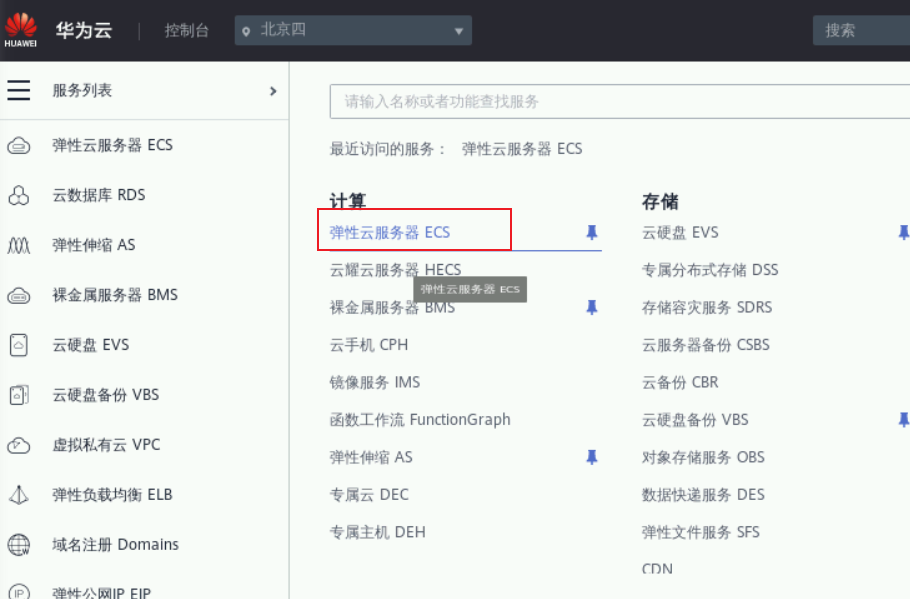Screen dimensions: 910x599
Task: Select 弹性负载均衡 ELB in the sidebar
Action: pyautogui.click(x=112, y=495)
